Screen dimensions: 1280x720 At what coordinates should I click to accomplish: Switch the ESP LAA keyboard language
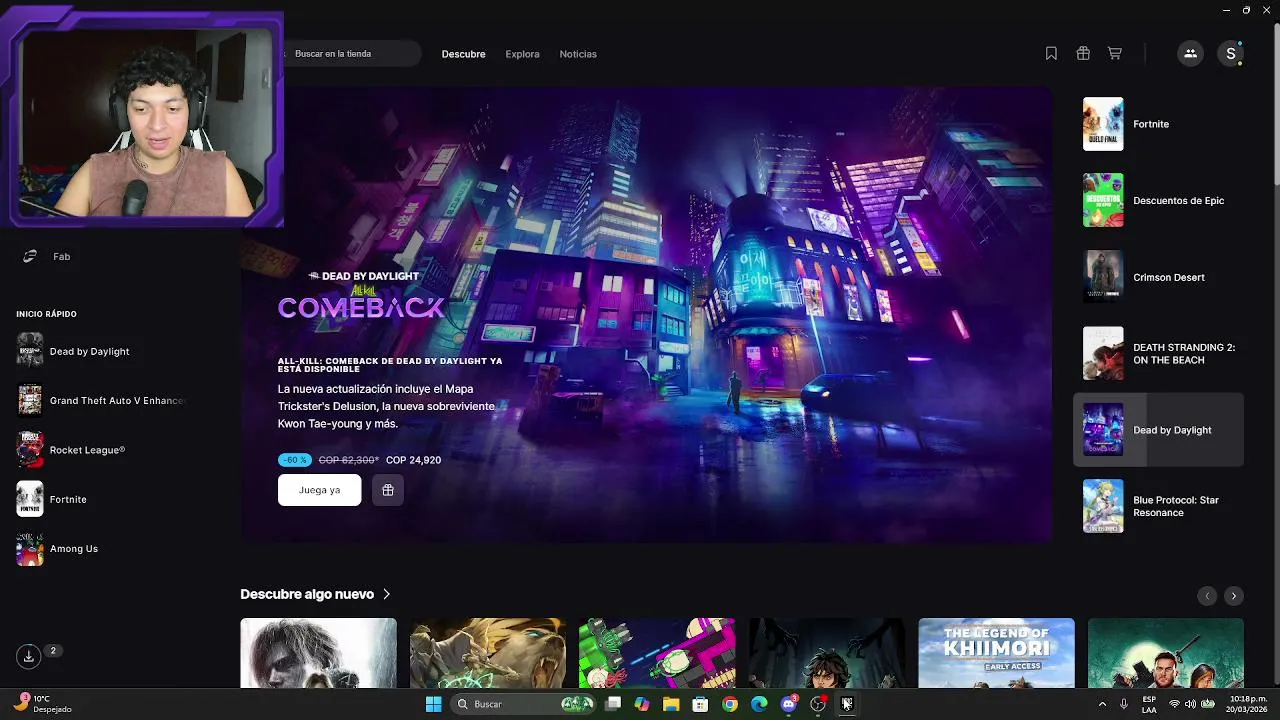click(x=1149, y=704)
